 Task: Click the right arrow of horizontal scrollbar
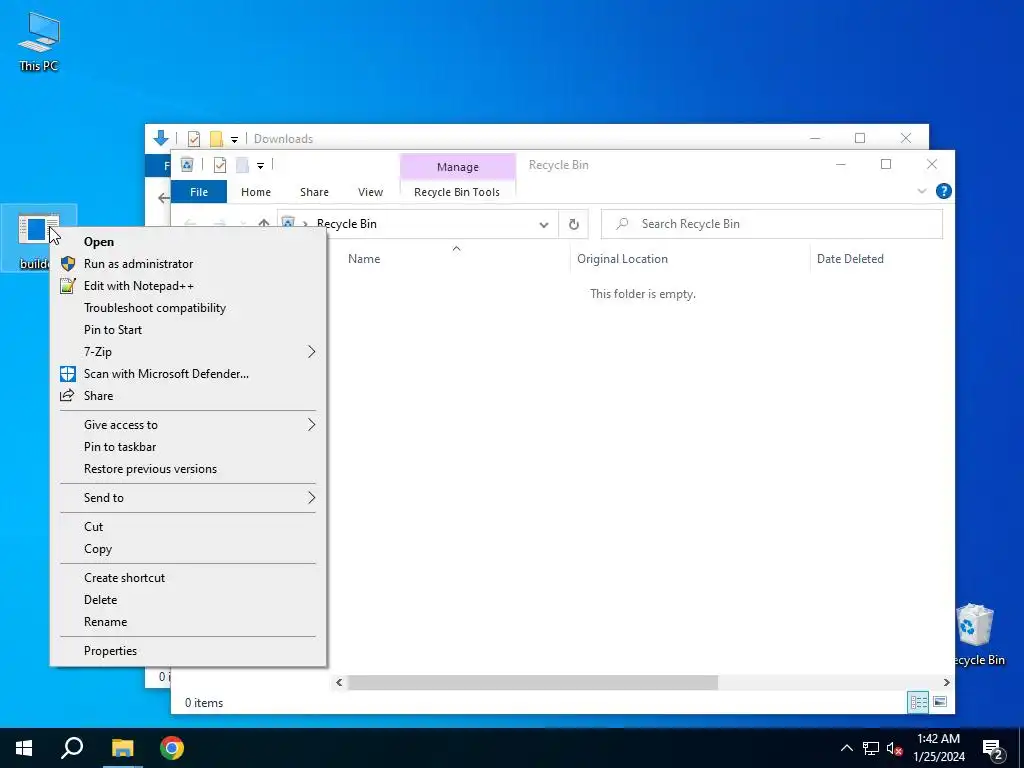946,682
